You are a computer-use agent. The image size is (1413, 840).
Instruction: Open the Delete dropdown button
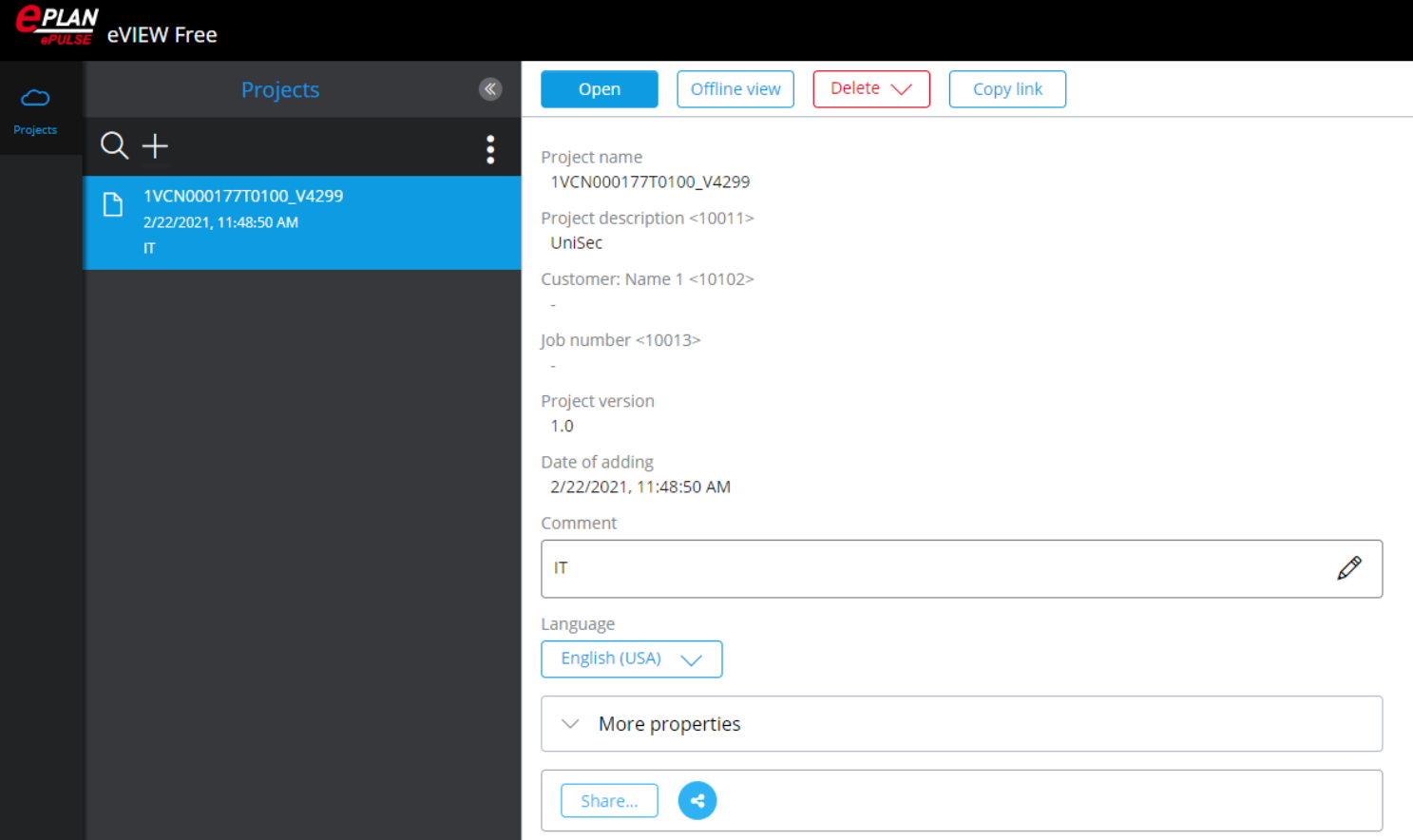(x=871, y=89)
